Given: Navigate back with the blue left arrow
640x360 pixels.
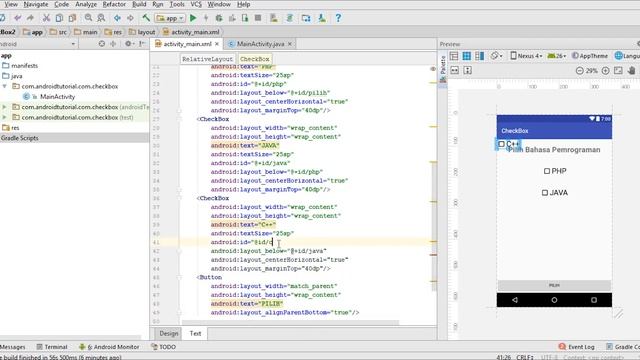Looking at the screenshot, I should point(117,18).
